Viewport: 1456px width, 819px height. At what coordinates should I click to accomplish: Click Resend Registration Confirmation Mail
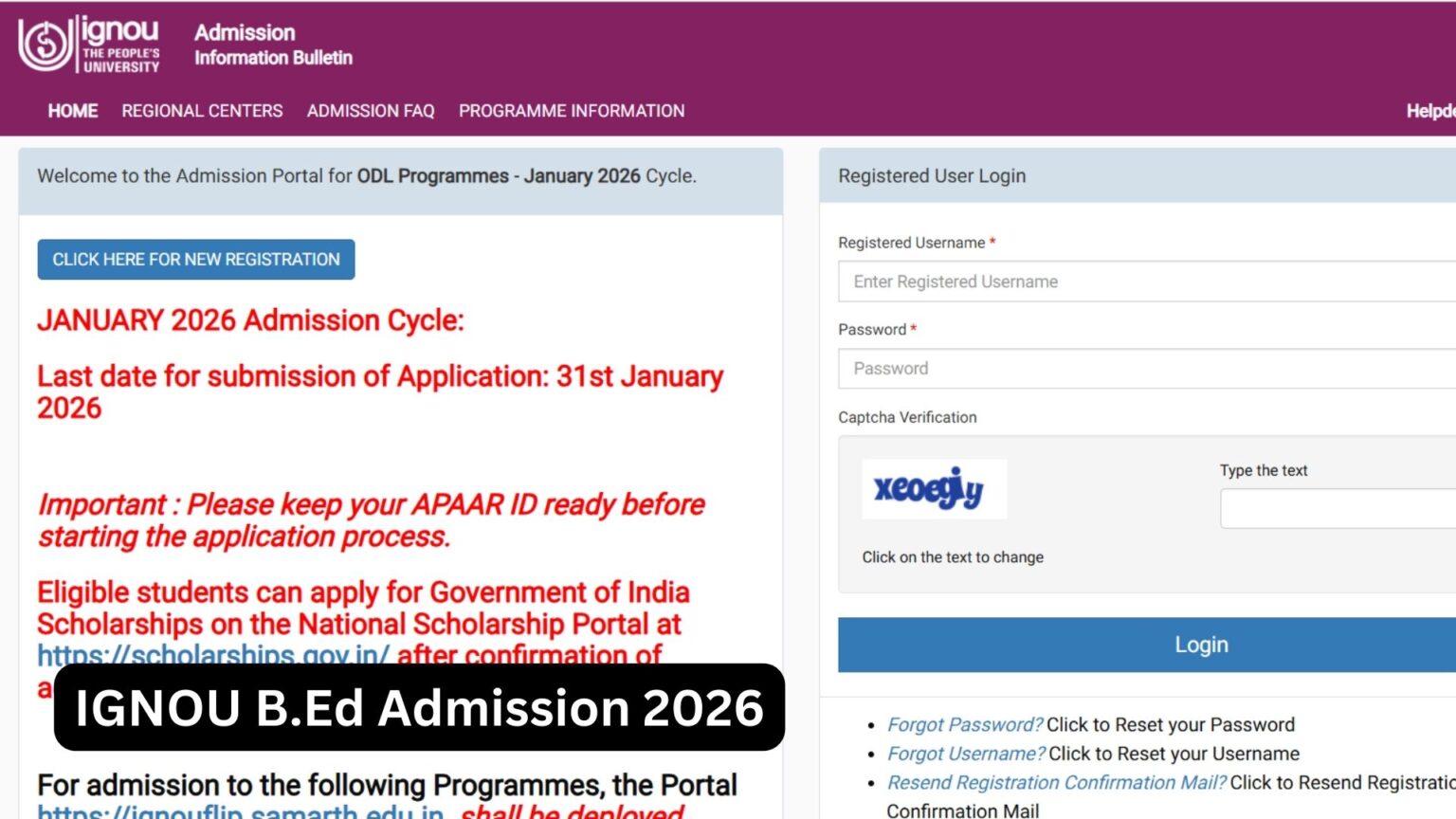[1055, 782]
